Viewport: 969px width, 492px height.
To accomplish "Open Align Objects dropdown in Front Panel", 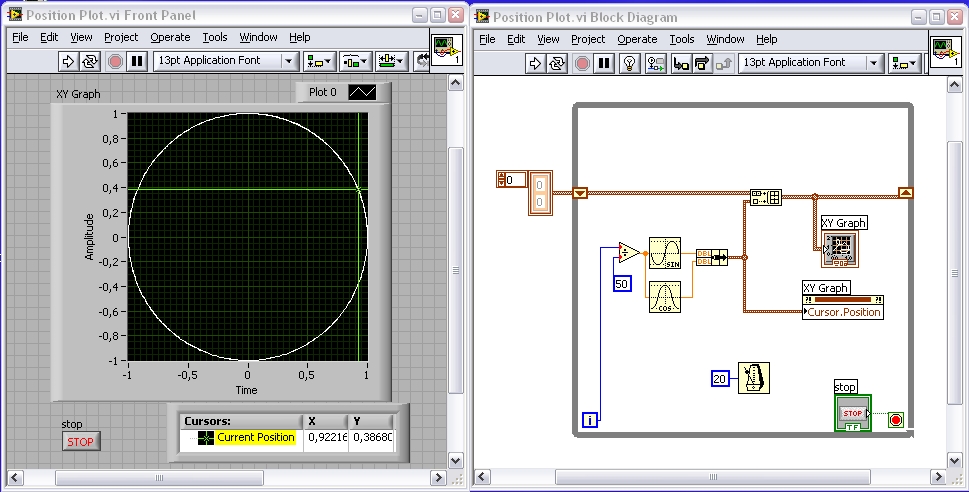I will coord(320,62).
